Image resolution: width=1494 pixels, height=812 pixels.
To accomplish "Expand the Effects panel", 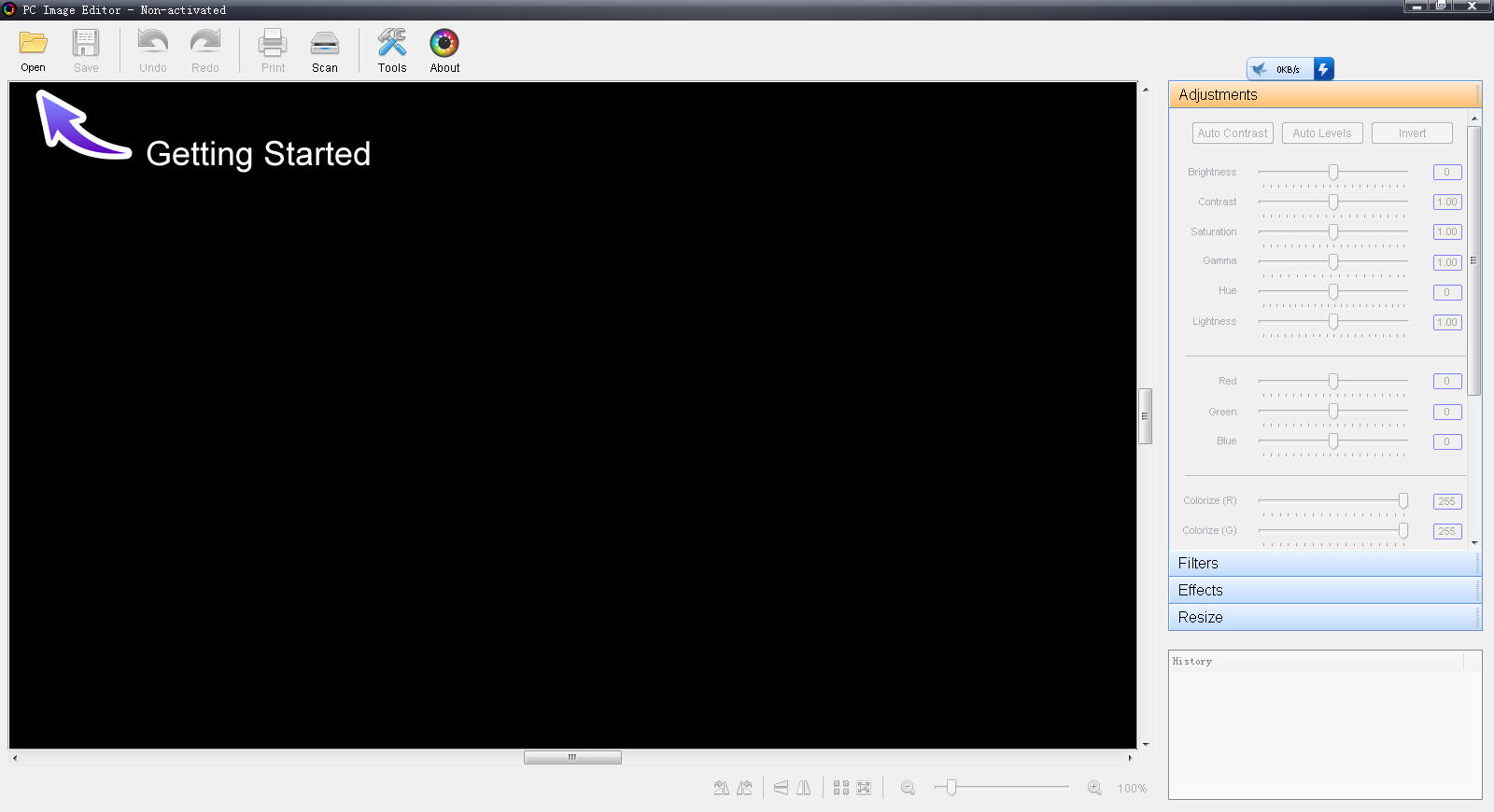I will 1324,590.
